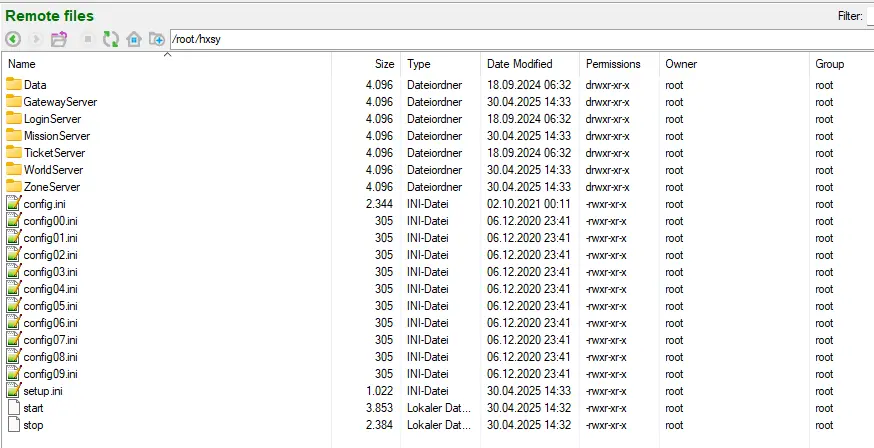Click the date "02.10.2021 00:11"
This screenshot has height=448, width=874.
pyautogui.click(x=529, y=204)
